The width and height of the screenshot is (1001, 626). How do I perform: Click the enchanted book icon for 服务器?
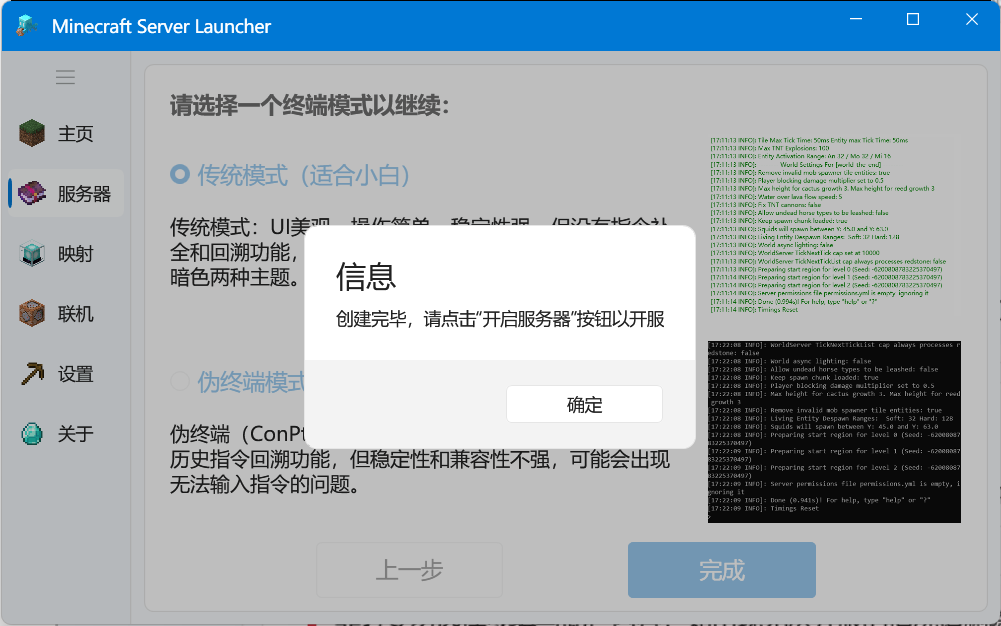(32, 193)
